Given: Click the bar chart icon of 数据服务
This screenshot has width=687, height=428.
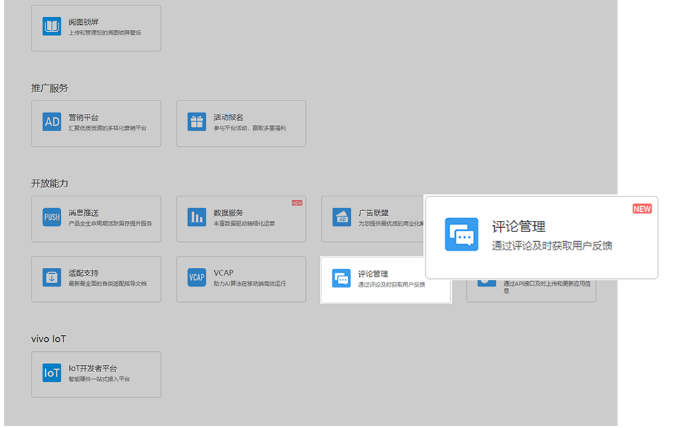Looking at the screenshot, I should point(197,217).
